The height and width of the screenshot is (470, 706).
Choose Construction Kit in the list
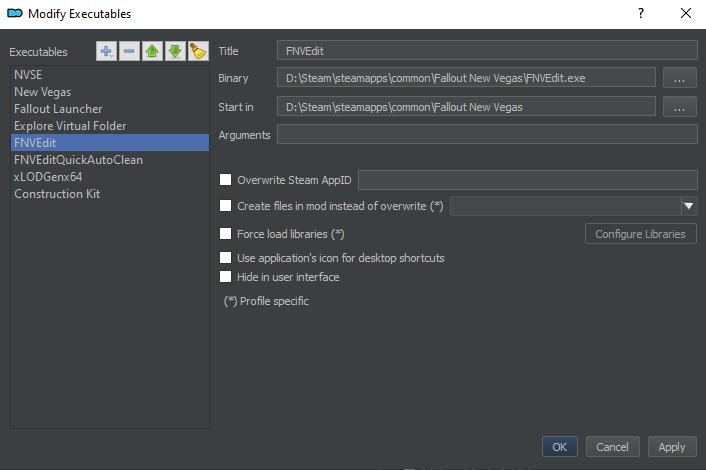click(x=57, y=193)
